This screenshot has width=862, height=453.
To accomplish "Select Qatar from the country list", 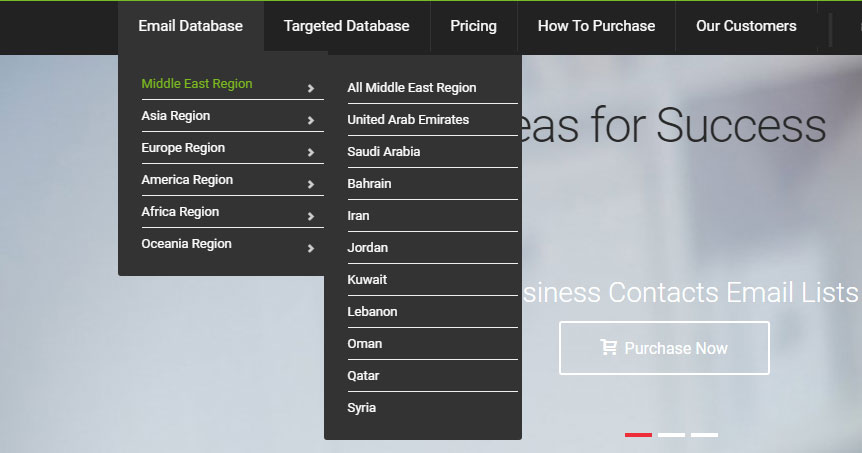I will pyautogui.click(x=363, y=376).
